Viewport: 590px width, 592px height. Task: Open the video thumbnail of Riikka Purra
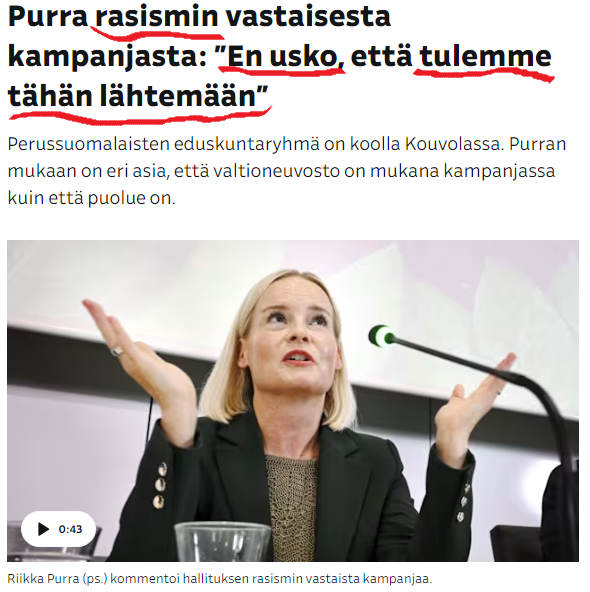(x=293, y=401)
